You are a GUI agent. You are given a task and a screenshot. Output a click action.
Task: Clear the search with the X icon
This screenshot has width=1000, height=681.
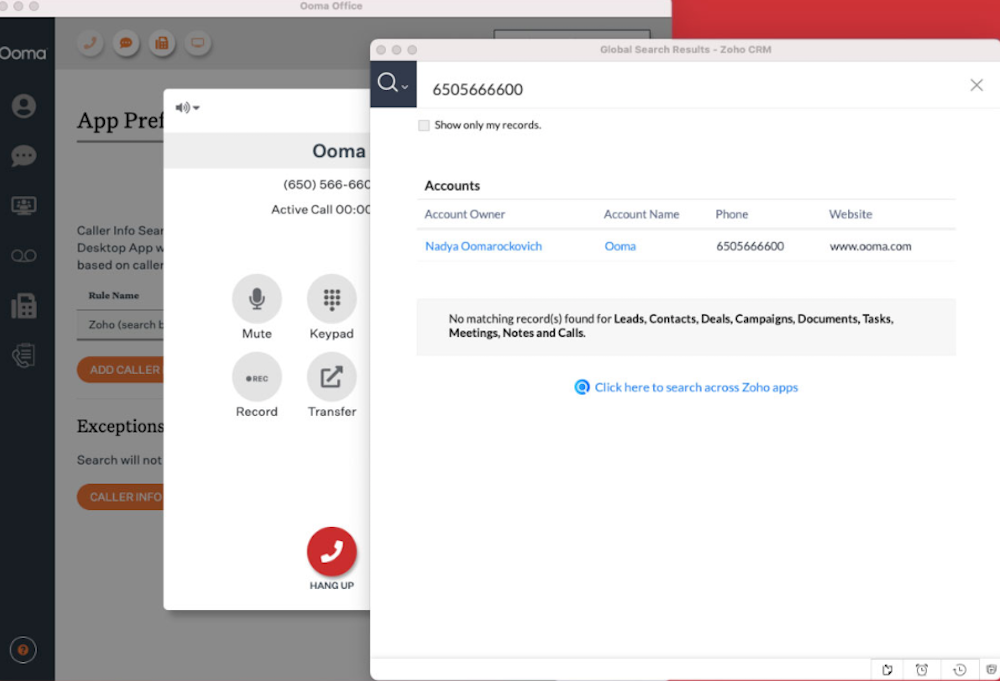click(x=976, y=85)
